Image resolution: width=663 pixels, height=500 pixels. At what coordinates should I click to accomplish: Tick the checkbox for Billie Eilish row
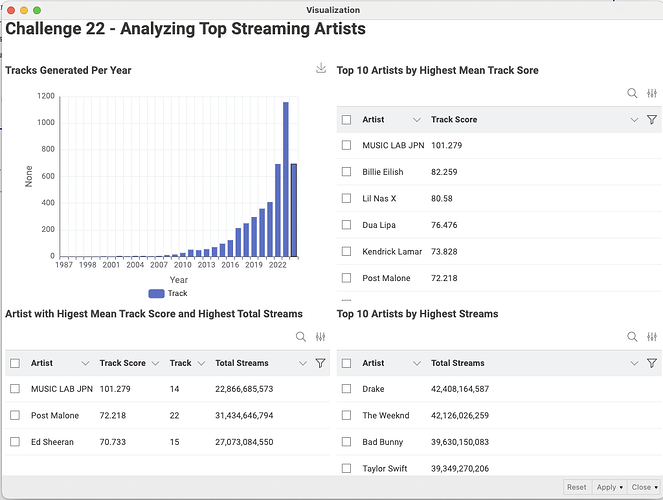[x=346, y=172]
